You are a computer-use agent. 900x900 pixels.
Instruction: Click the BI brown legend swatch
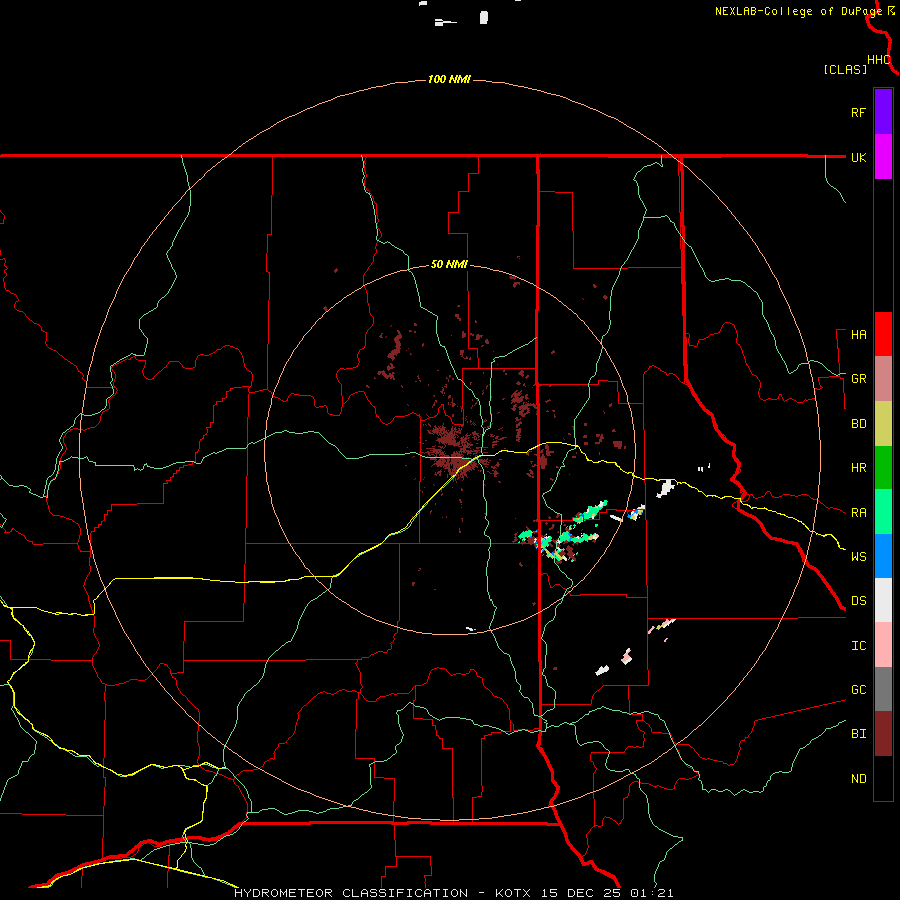click(883, 733)
